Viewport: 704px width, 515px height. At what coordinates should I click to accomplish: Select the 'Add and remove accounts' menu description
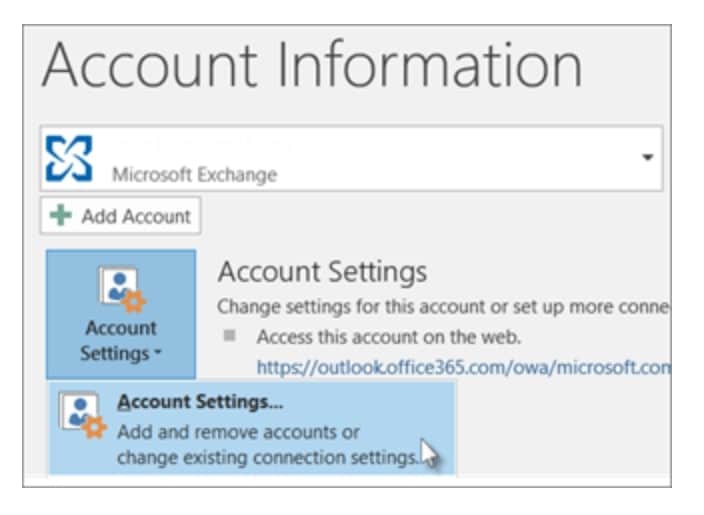click(237, 432)
